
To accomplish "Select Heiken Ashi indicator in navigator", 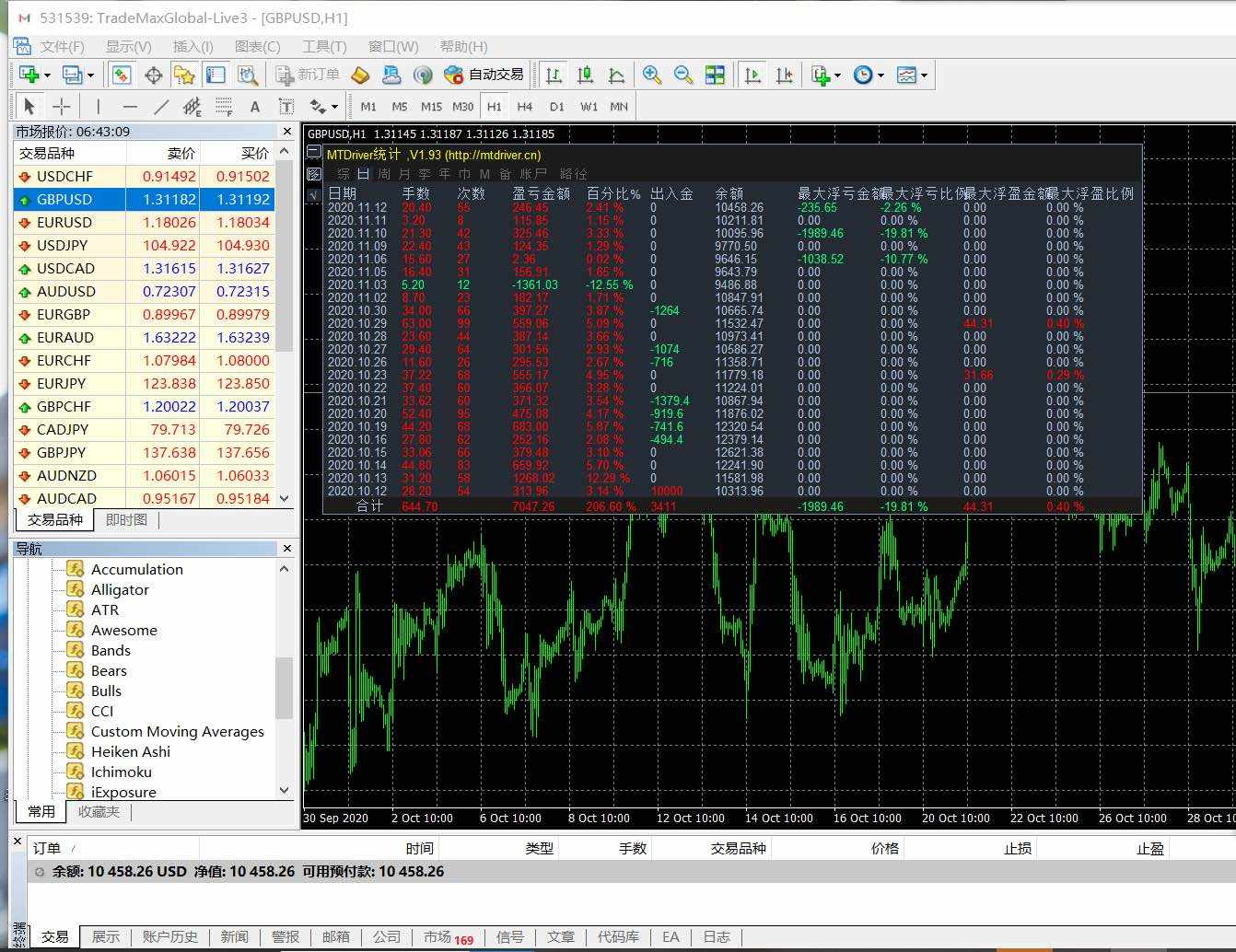I will (x=130, y=751).
